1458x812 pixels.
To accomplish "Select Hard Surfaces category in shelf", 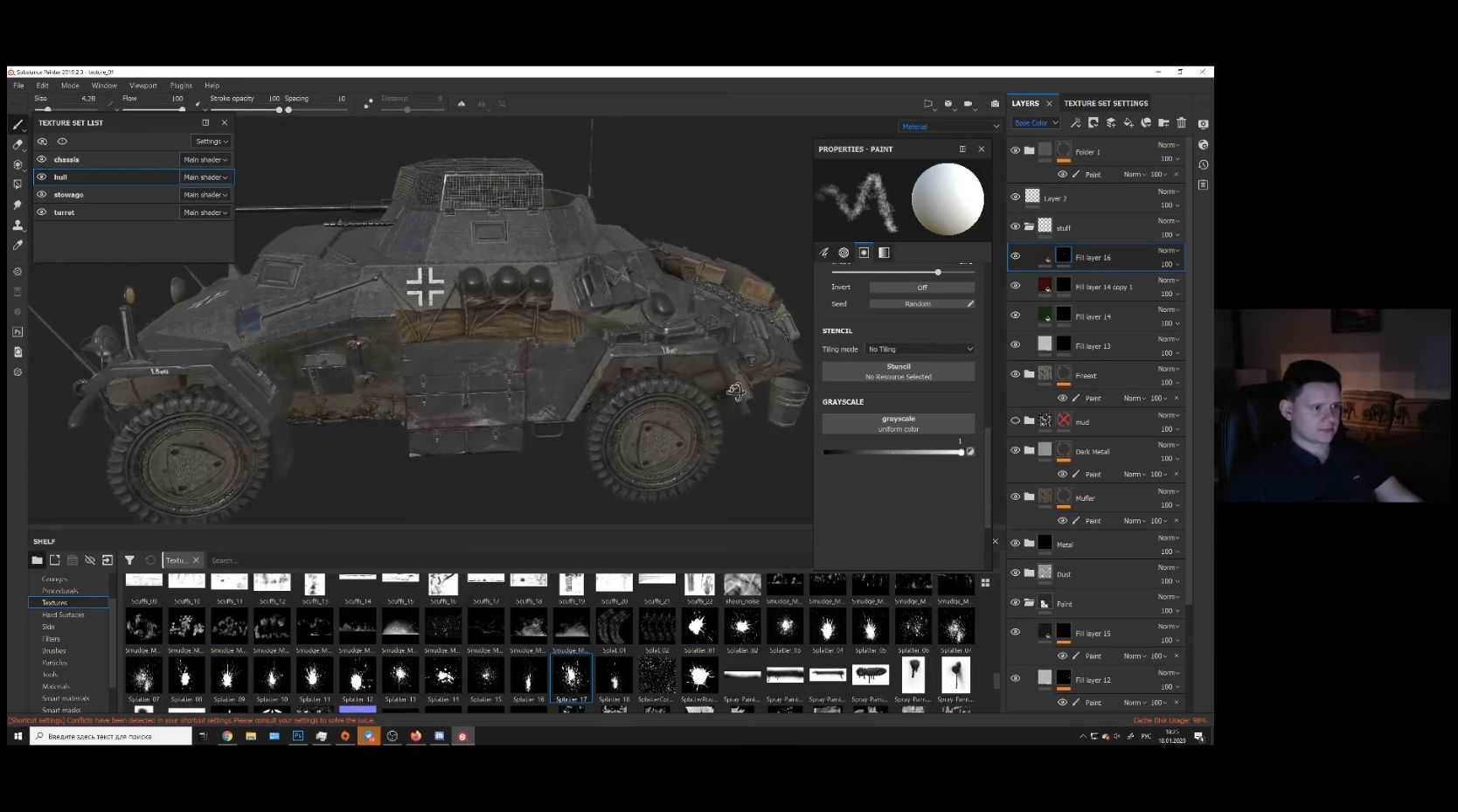I will click(x=63, y=614).
